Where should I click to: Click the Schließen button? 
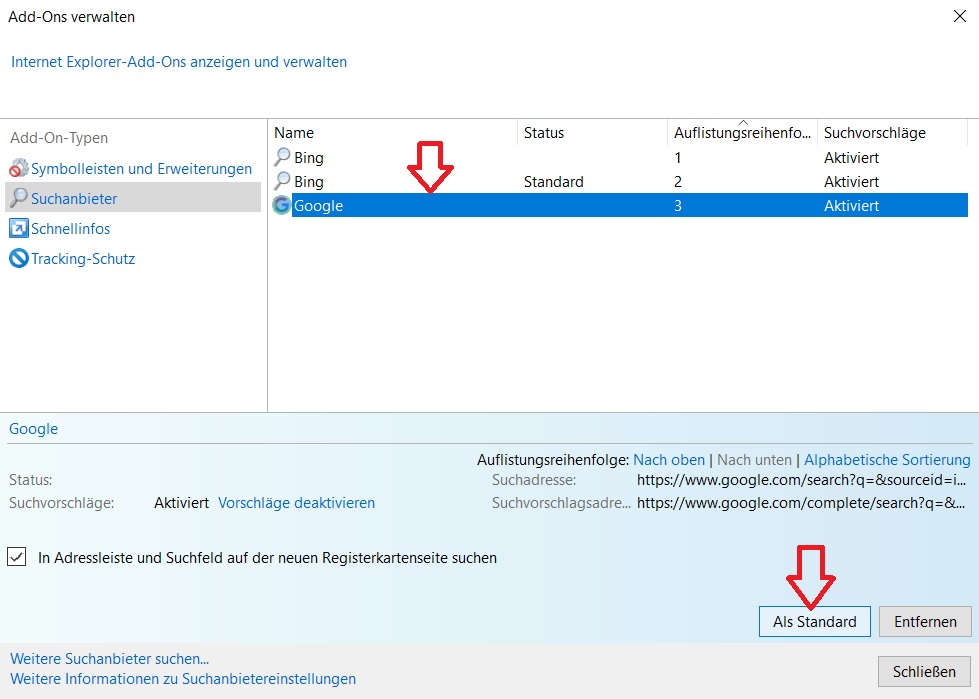(x=924, y=672)
